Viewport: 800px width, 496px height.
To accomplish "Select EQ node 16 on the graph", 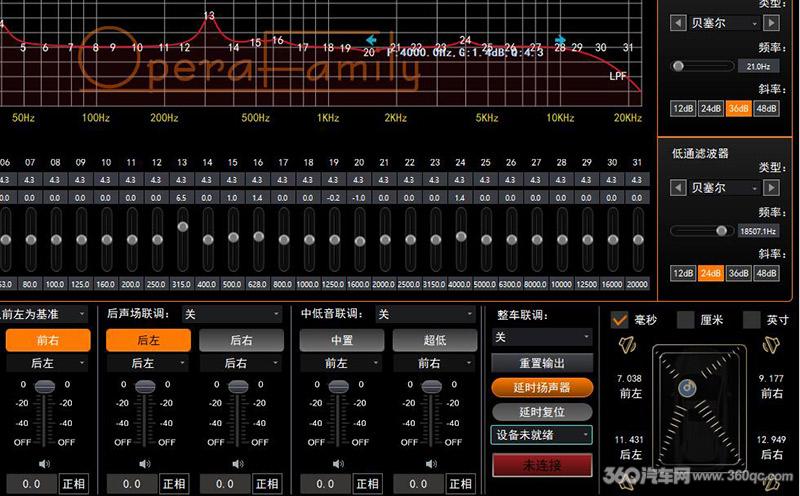I will point(278,40).
